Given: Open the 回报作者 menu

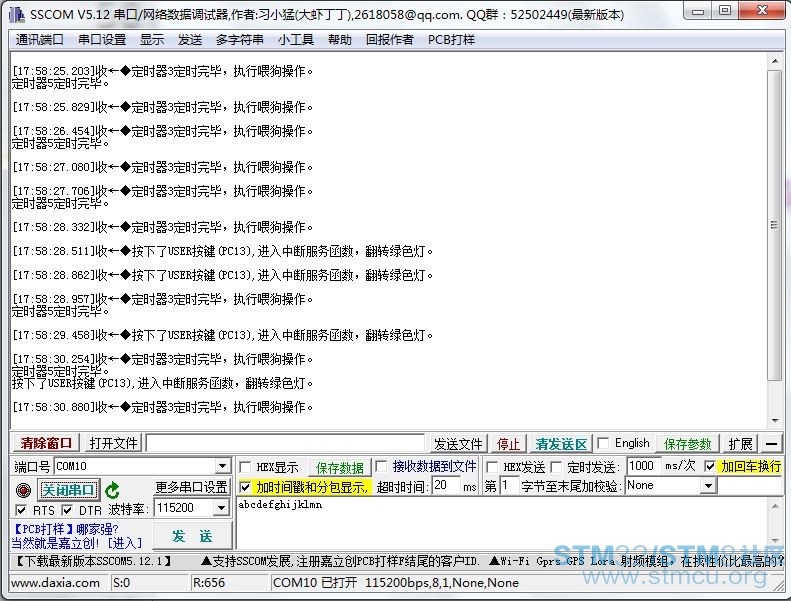Looking at the screenshot, I should click(389, 39).
